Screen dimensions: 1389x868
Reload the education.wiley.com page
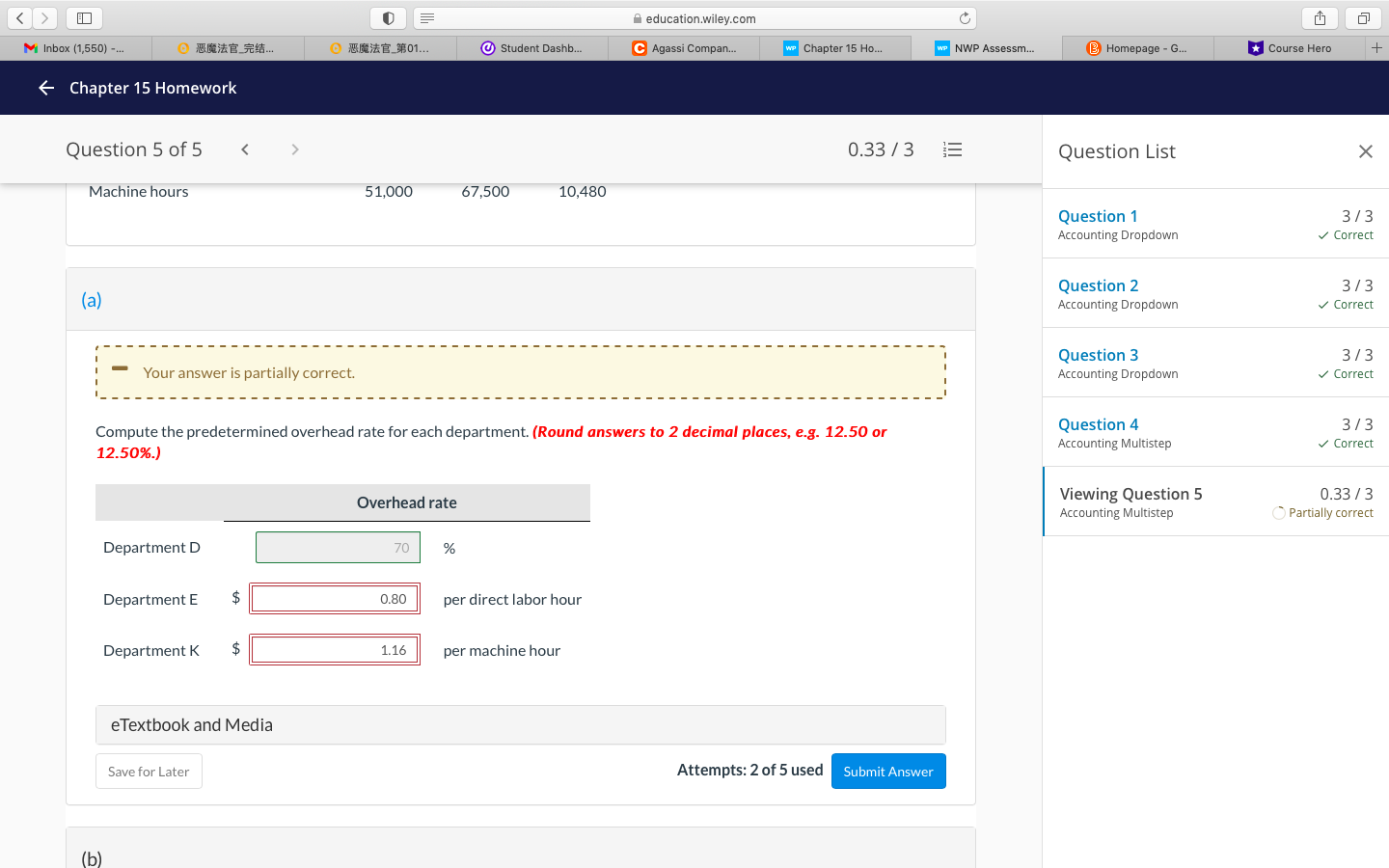965,18
